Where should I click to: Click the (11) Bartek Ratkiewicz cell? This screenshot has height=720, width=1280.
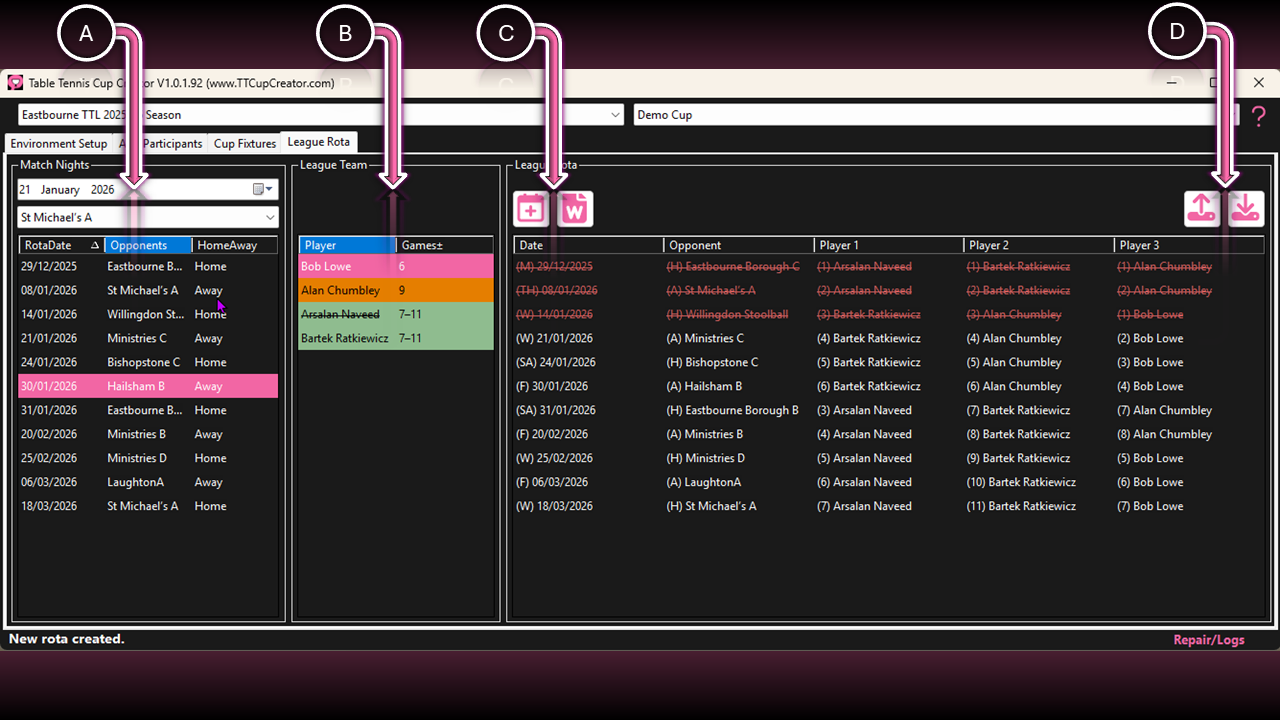(x=1021, y=506)
